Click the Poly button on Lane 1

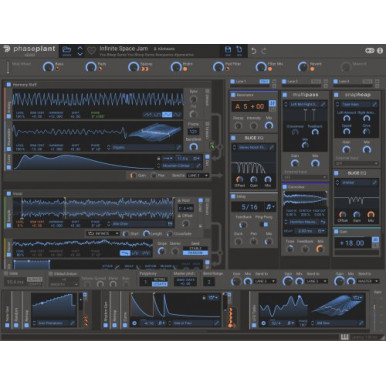tap(264, 81)
